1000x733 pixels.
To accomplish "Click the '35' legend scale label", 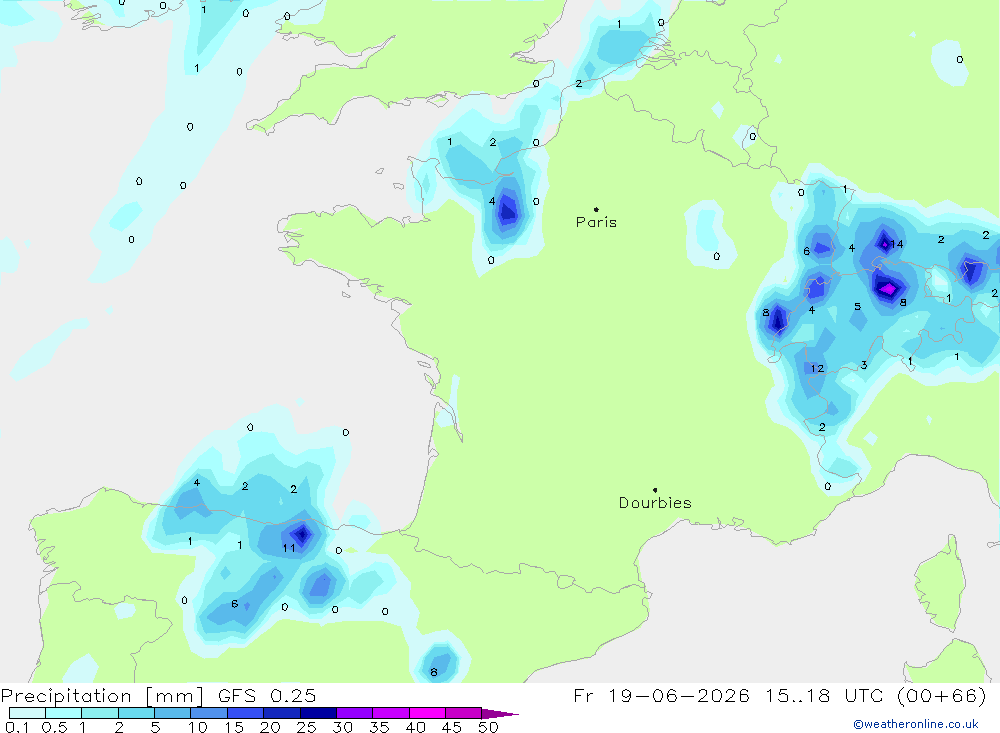I will [379, 727].
